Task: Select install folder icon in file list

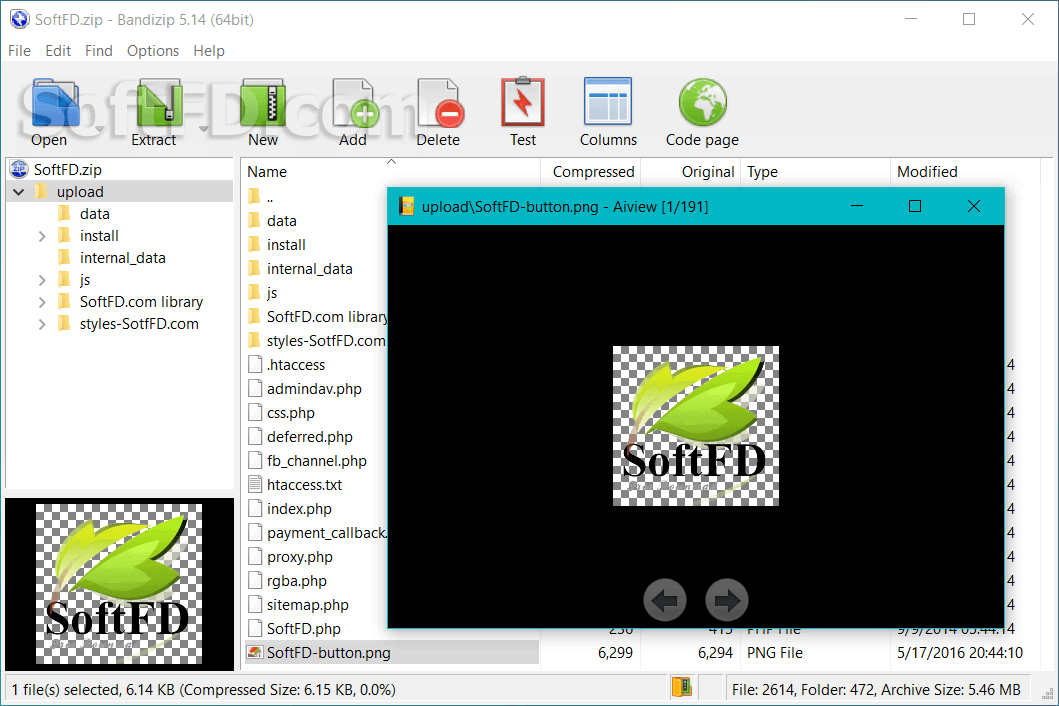Action: (255, 245)
